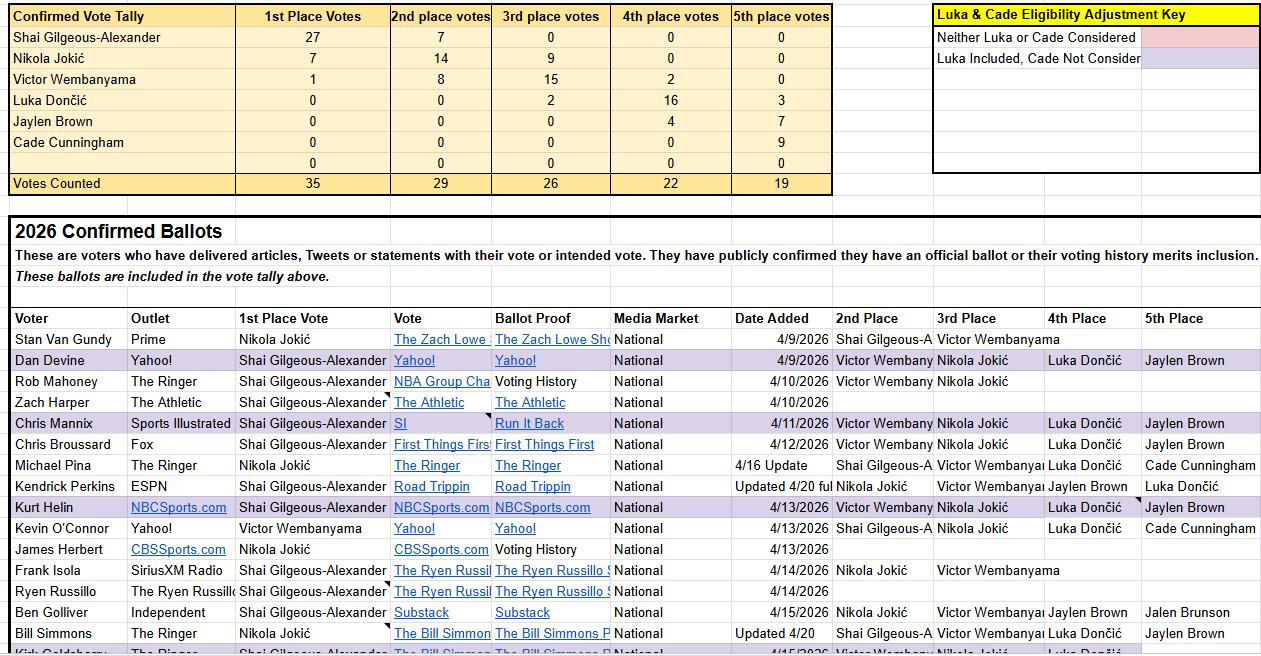Open The Zach Lowe link in Vote column

coord(440,339)
